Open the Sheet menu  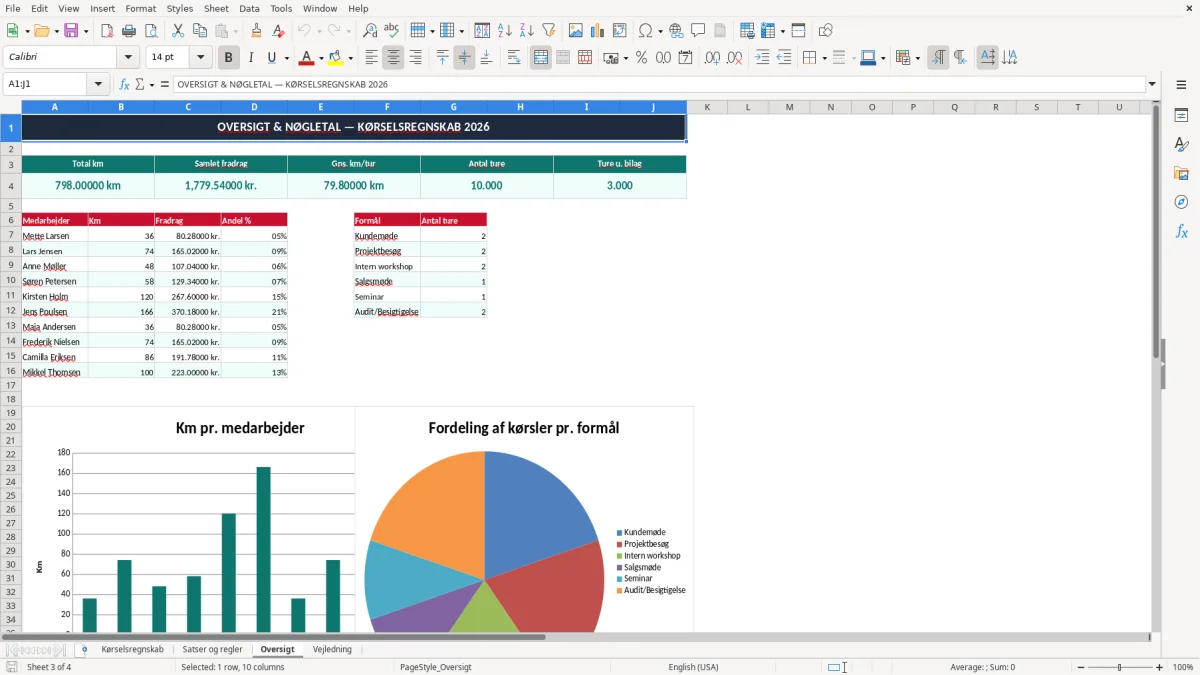pyautogui.click(x=216, y=8)
